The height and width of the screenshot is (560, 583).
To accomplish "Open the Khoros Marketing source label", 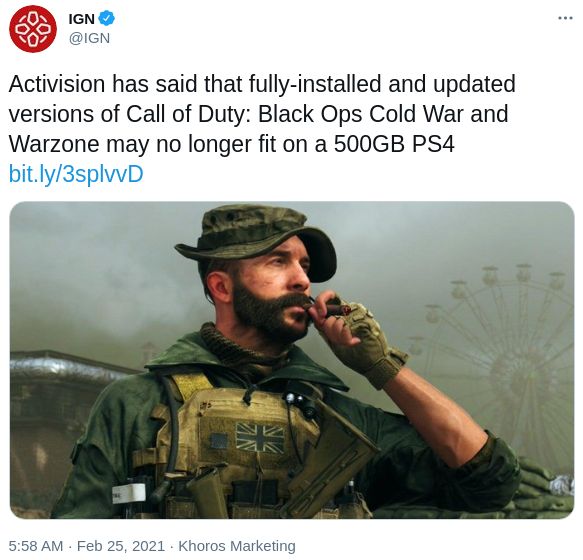I will 237,546.
